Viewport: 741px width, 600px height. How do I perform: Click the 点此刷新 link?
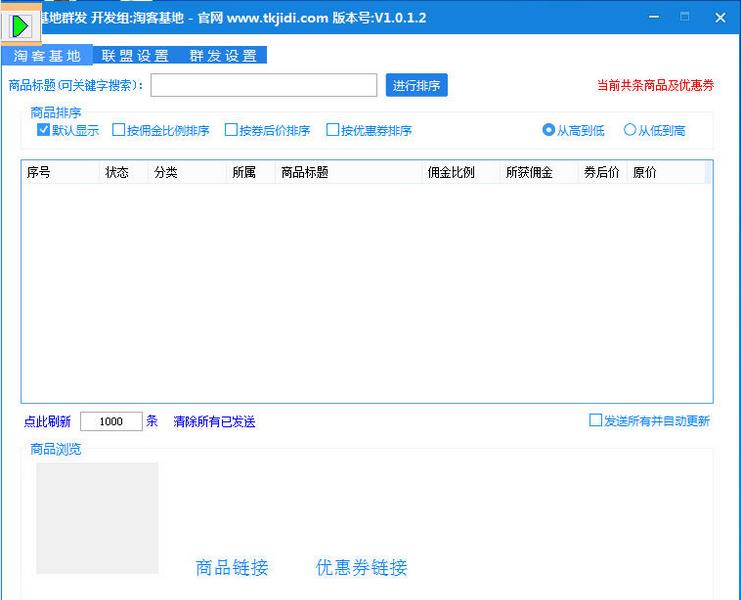[x=47, y=422]
